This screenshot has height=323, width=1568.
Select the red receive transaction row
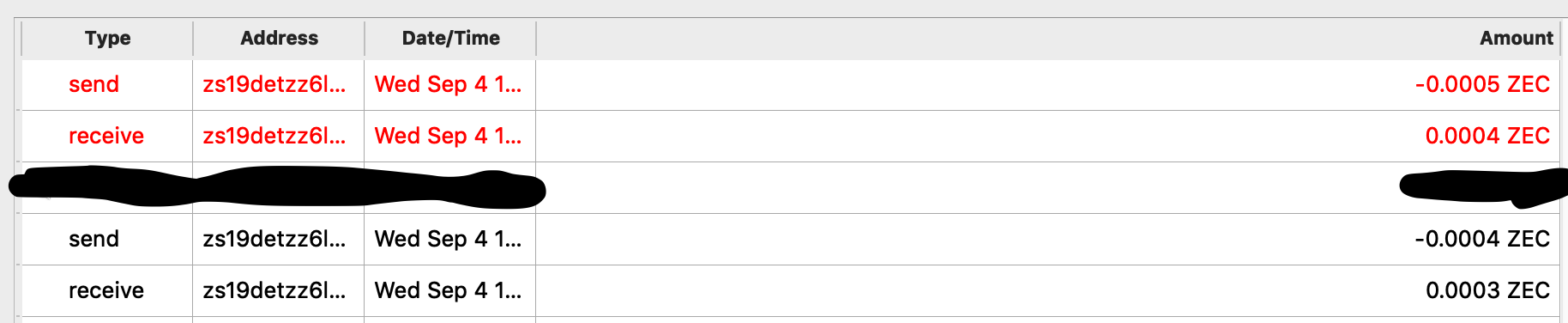790,136
